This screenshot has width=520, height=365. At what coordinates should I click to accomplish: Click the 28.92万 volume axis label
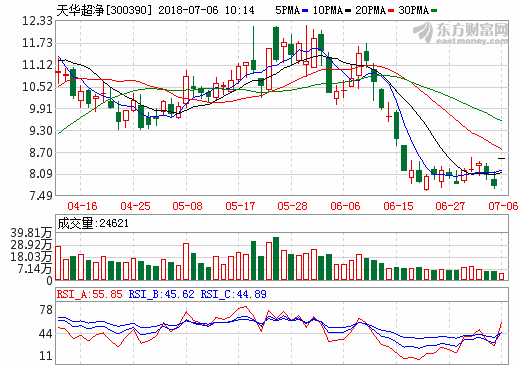point(31,245)
